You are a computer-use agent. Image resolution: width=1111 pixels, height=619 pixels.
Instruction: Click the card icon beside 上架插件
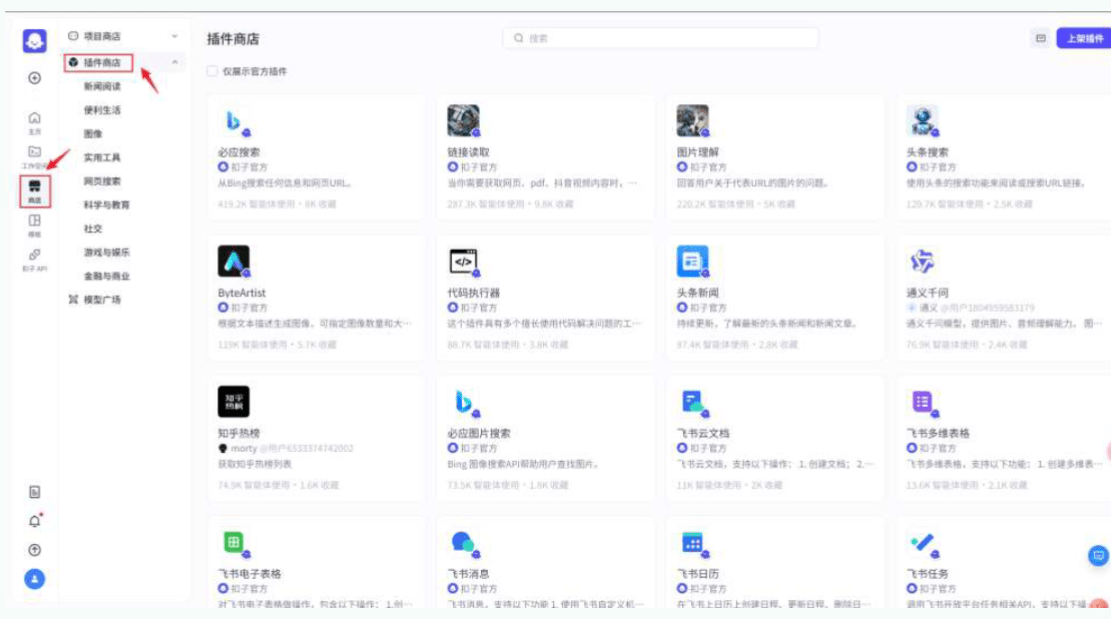point(1041,39)
